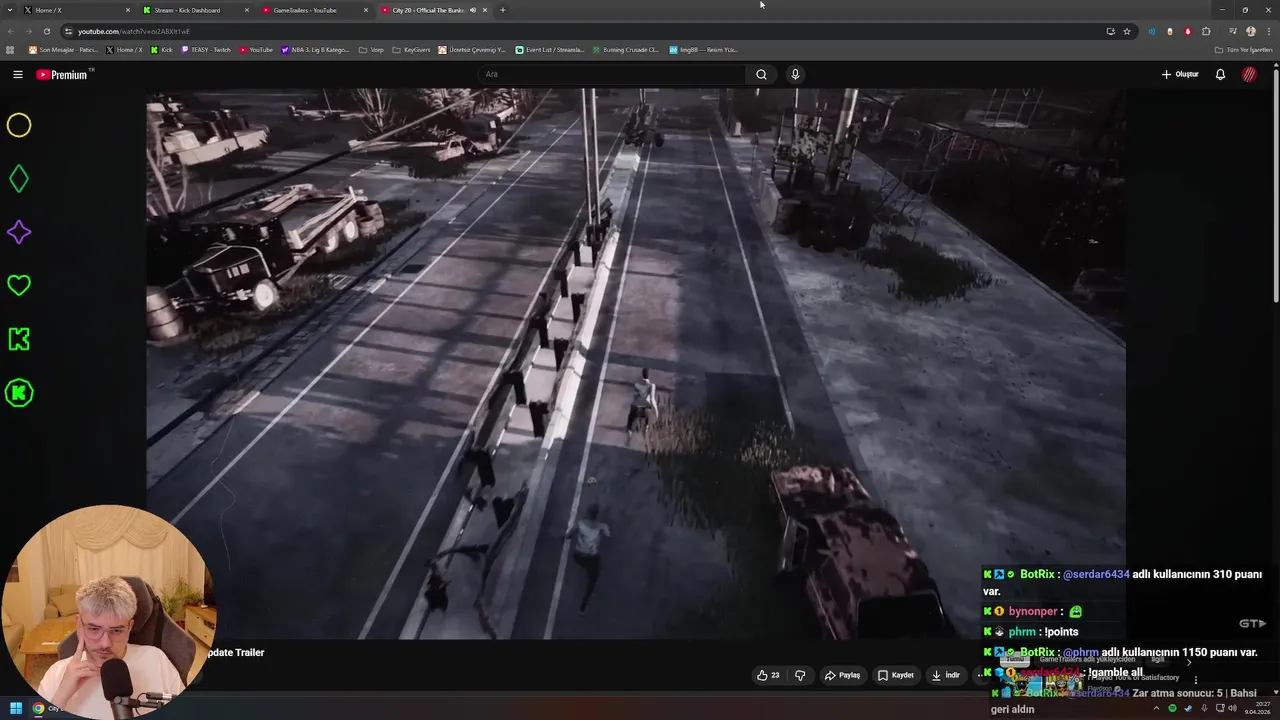Click the green diamond overlay icon
Image resolution: width=1280 pixels, height=720 pixels.
coord(19,179)
